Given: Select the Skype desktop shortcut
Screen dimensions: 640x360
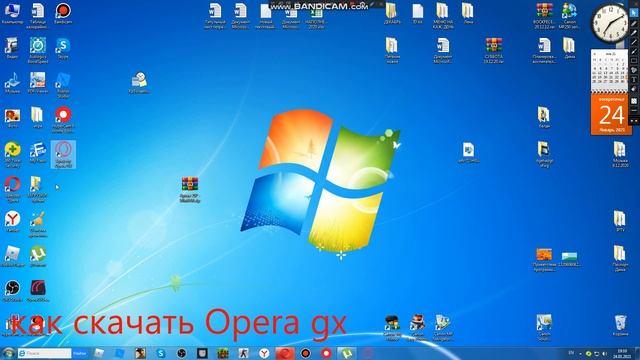Looking at the screenshot, I should pos(63,49).
